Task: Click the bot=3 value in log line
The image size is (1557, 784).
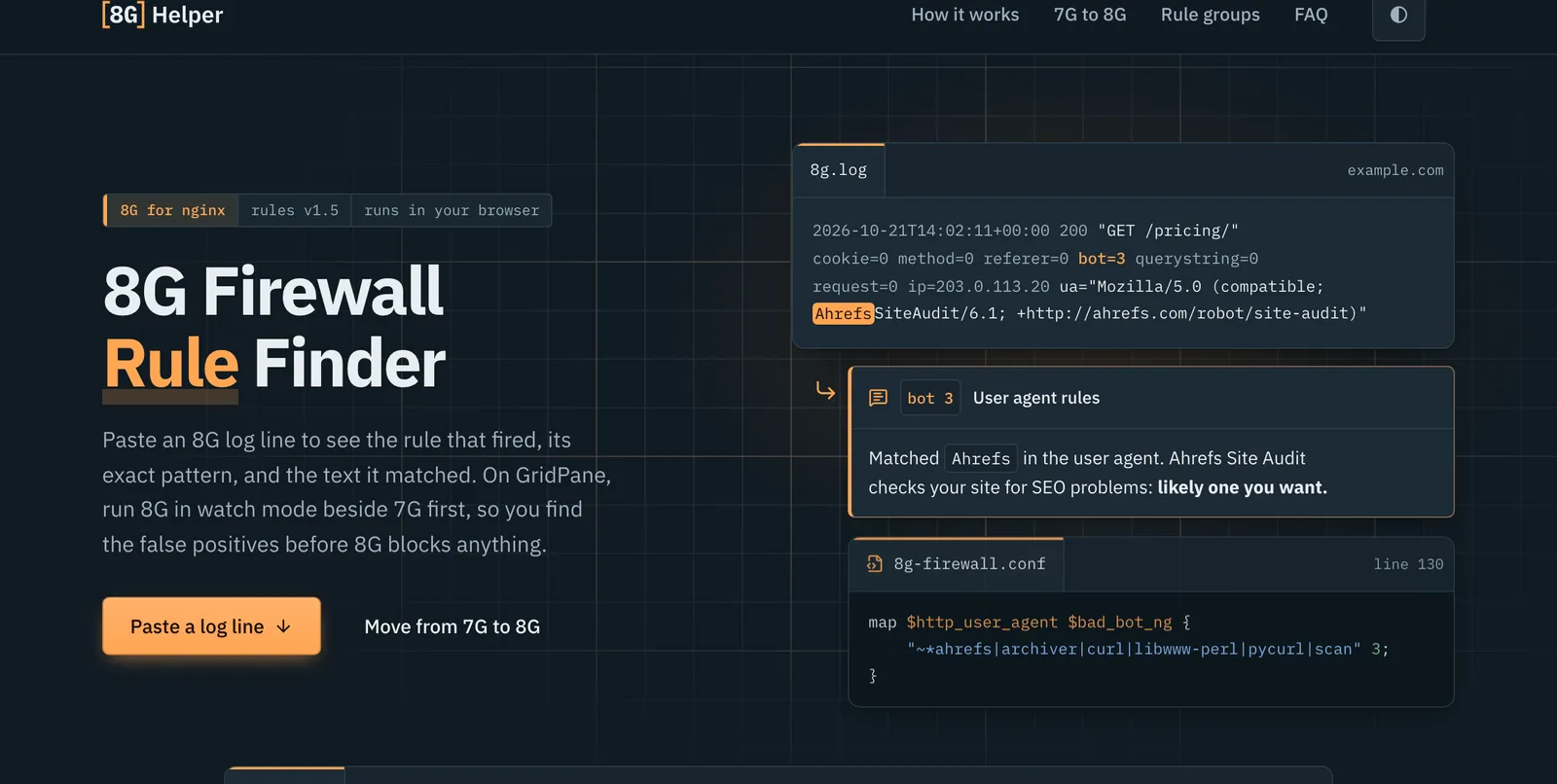Action: point(1102,259)
